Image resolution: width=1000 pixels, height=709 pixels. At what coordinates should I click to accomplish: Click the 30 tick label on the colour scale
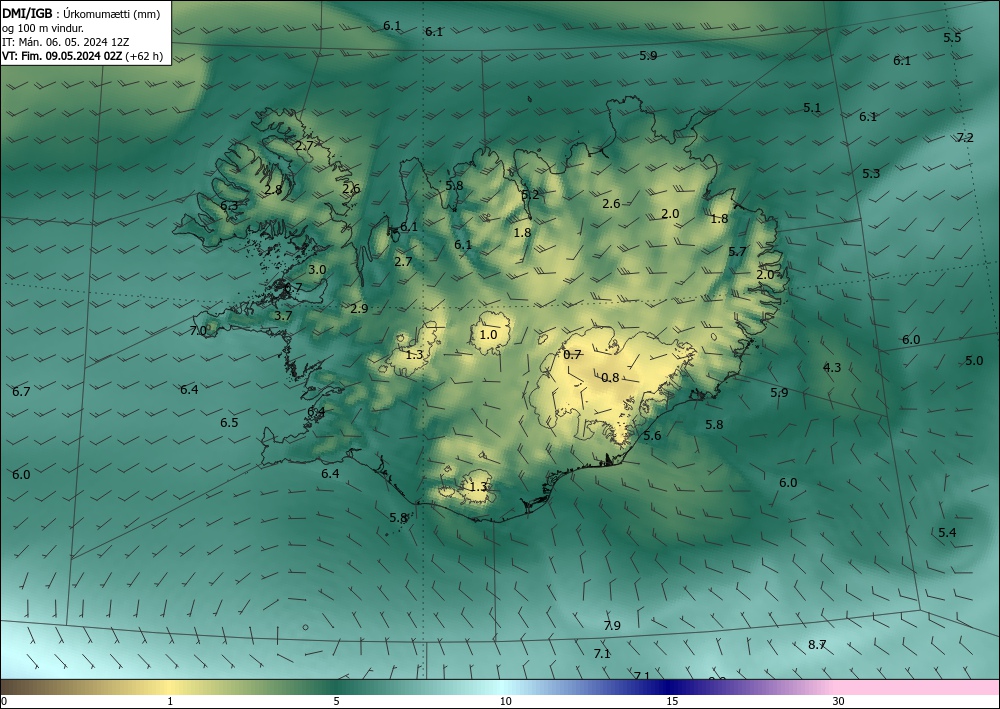pos(839,702)
